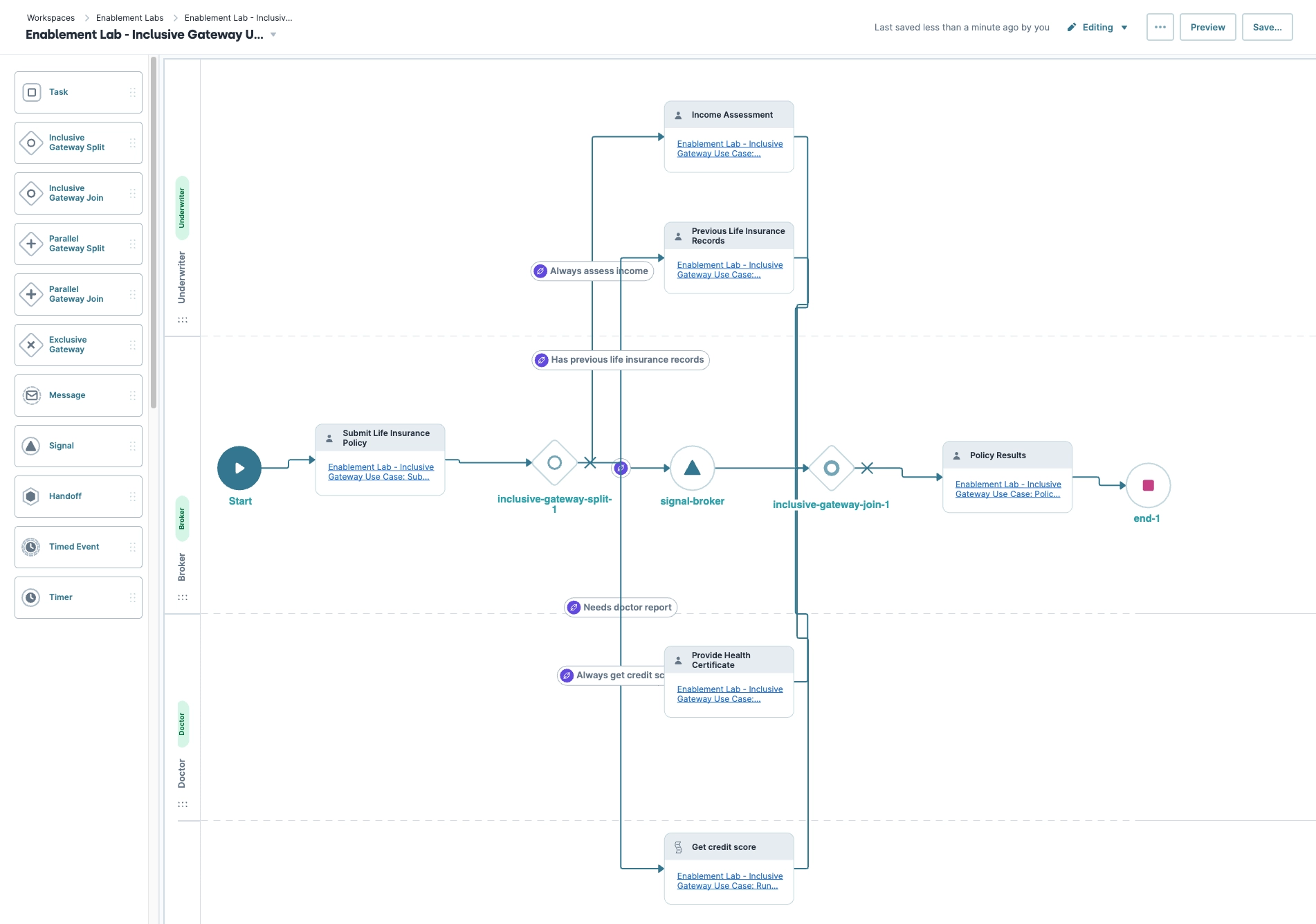
Task: Click the Preview button
Action: (x=1207, y=27)
